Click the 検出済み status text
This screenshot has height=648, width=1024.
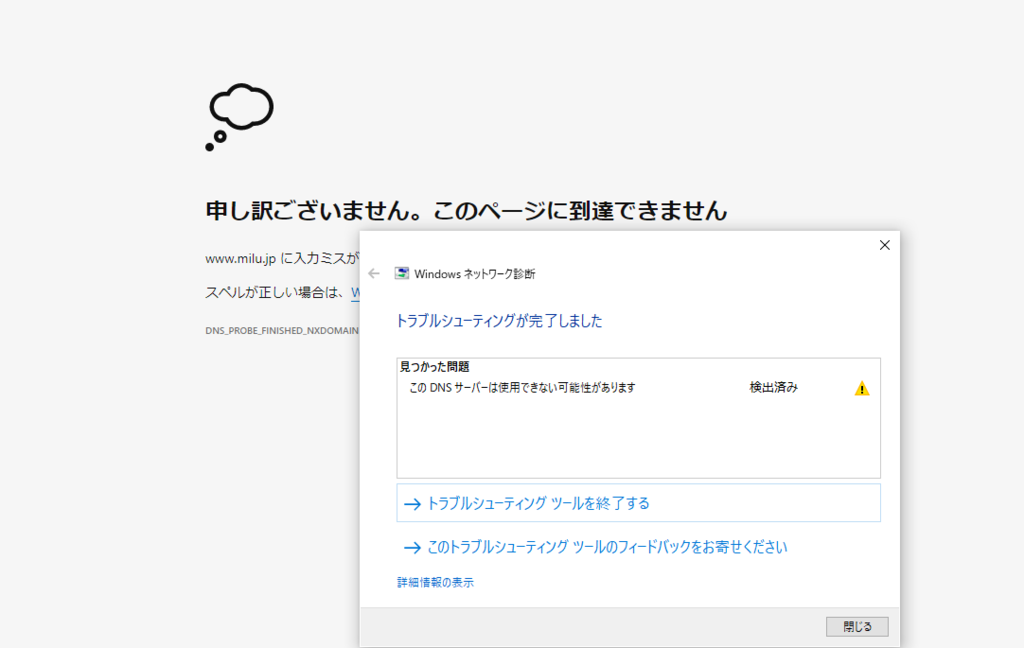(773, 388)
